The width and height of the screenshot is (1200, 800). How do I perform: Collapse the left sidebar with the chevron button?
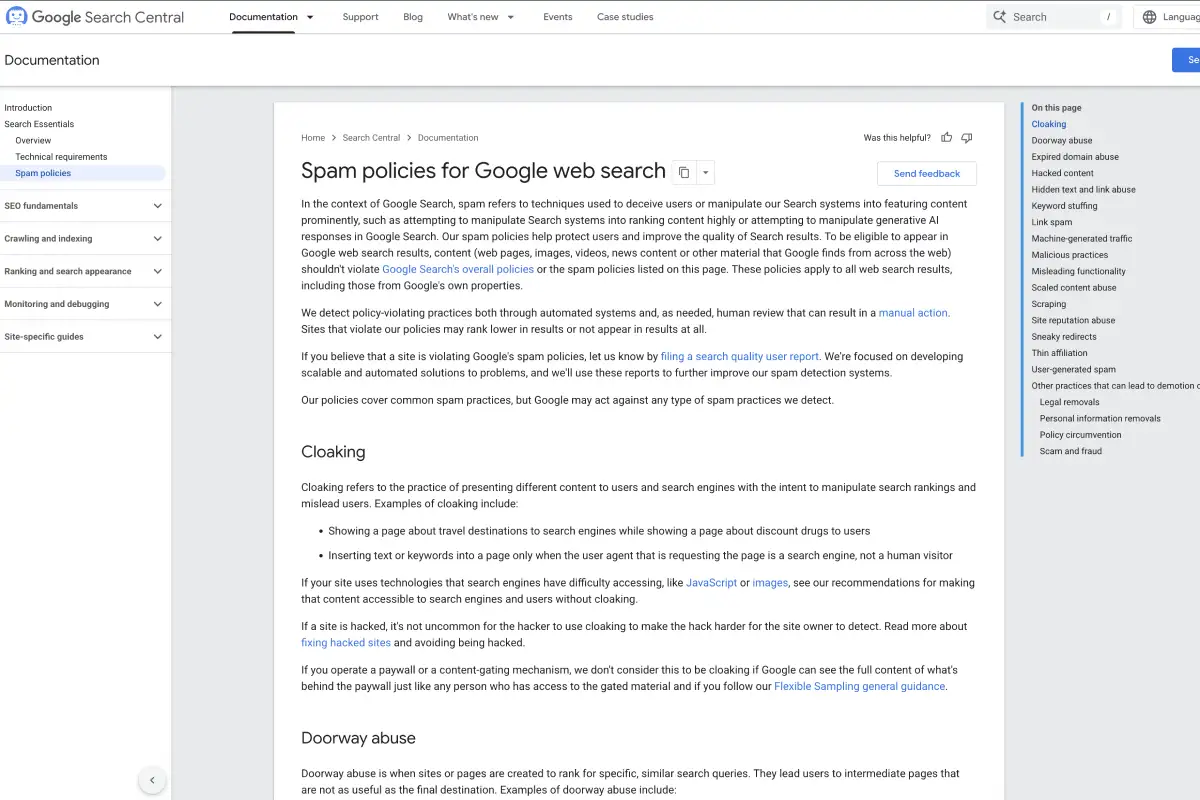152,780
